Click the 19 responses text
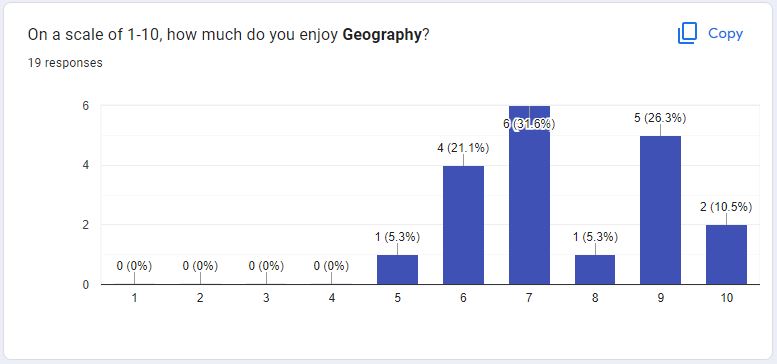777x364 pixels. tap(65, 63)
